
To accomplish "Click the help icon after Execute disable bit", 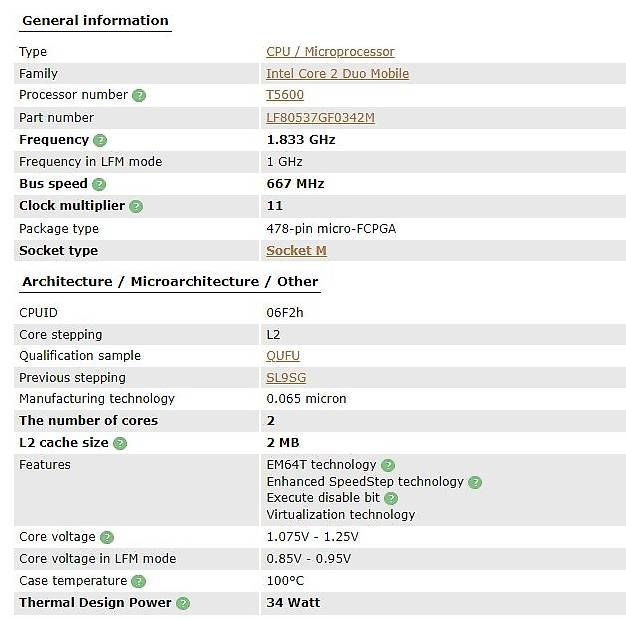I will tap(391, 498).
